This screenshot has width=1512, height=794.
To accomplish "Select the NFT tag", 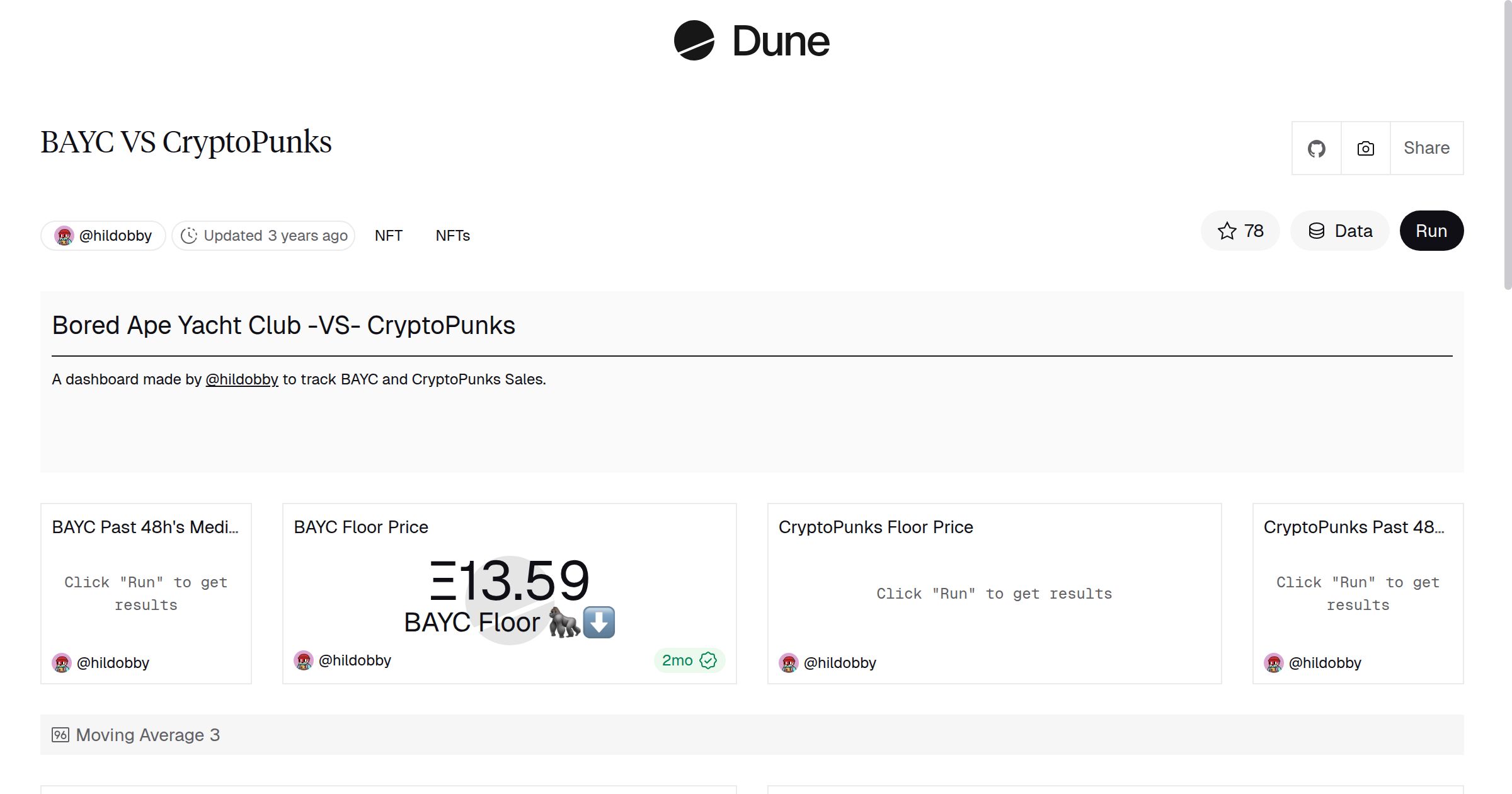I will point(388,236).
